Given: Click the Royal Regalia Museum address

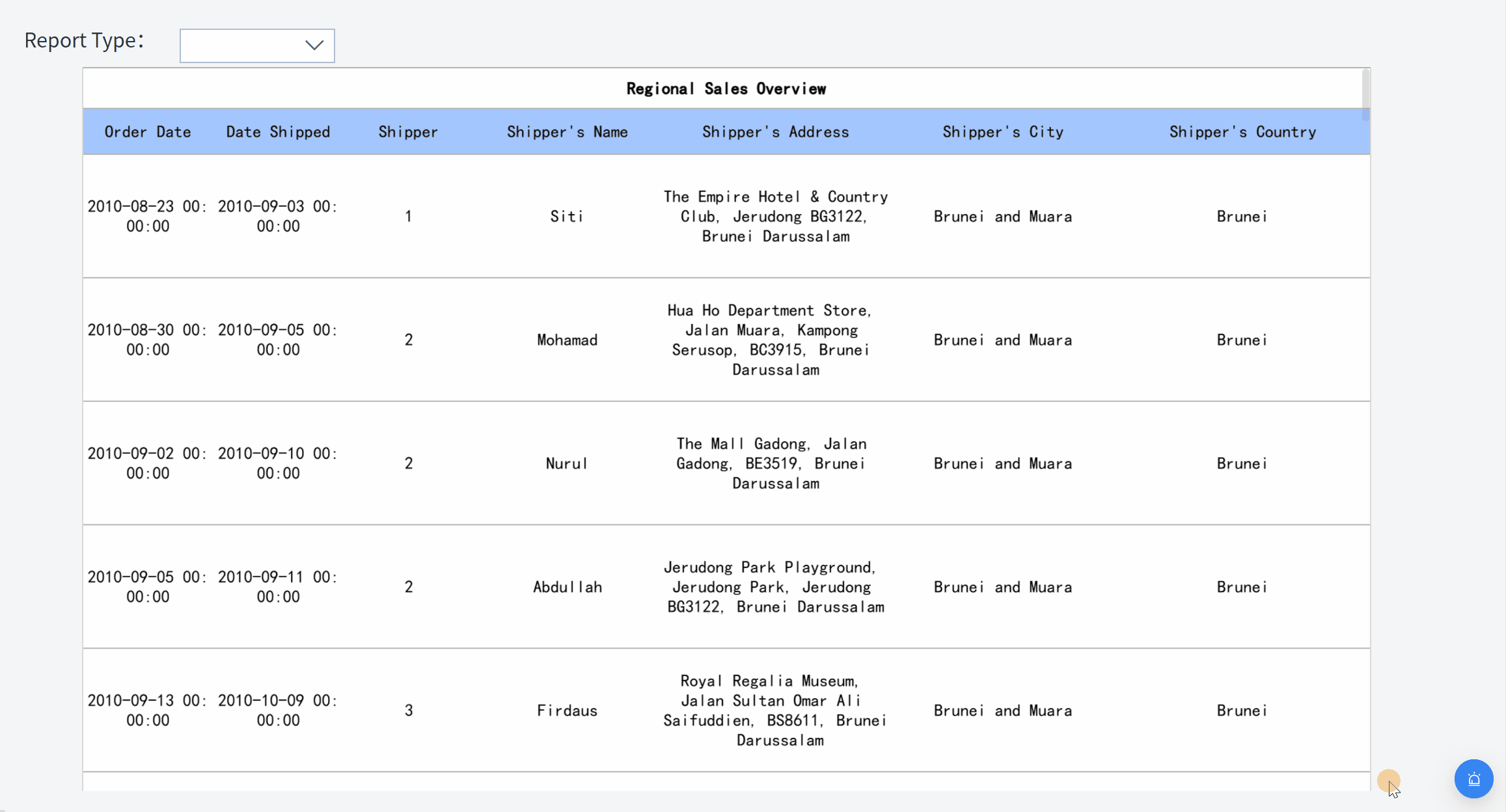Looking at the screenshot, I should point(775,710).
